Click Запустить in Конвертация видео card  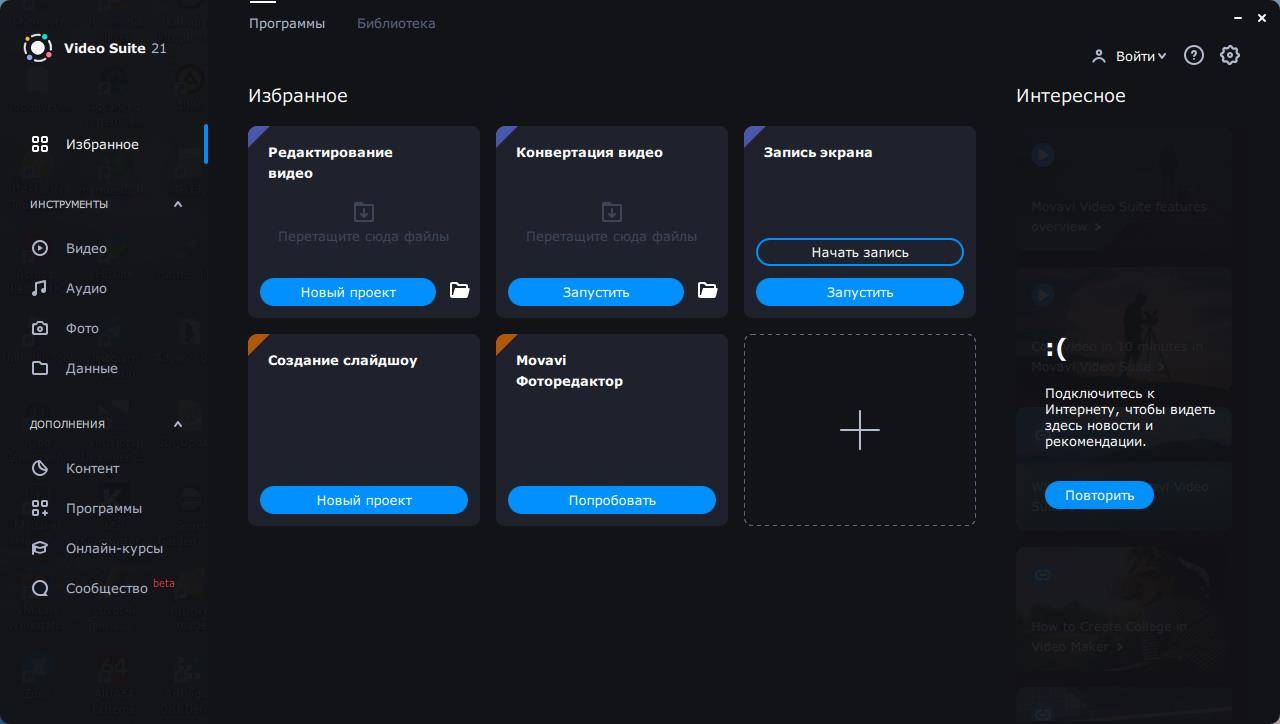[x=596, y=292]
